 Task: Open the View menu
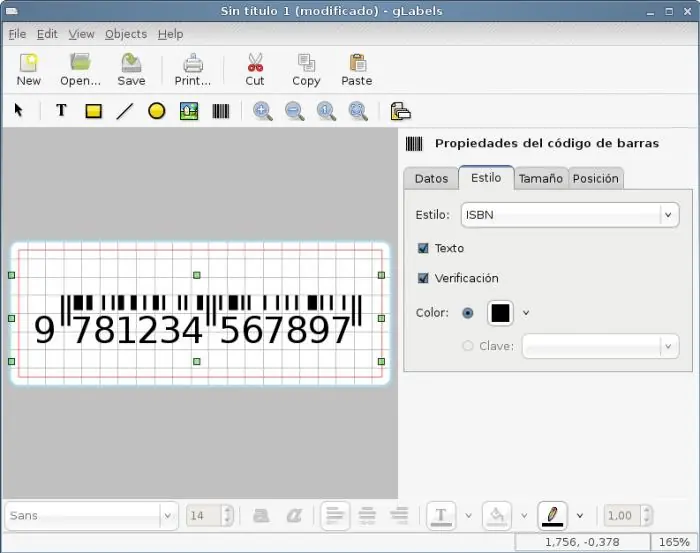(81, 34)
